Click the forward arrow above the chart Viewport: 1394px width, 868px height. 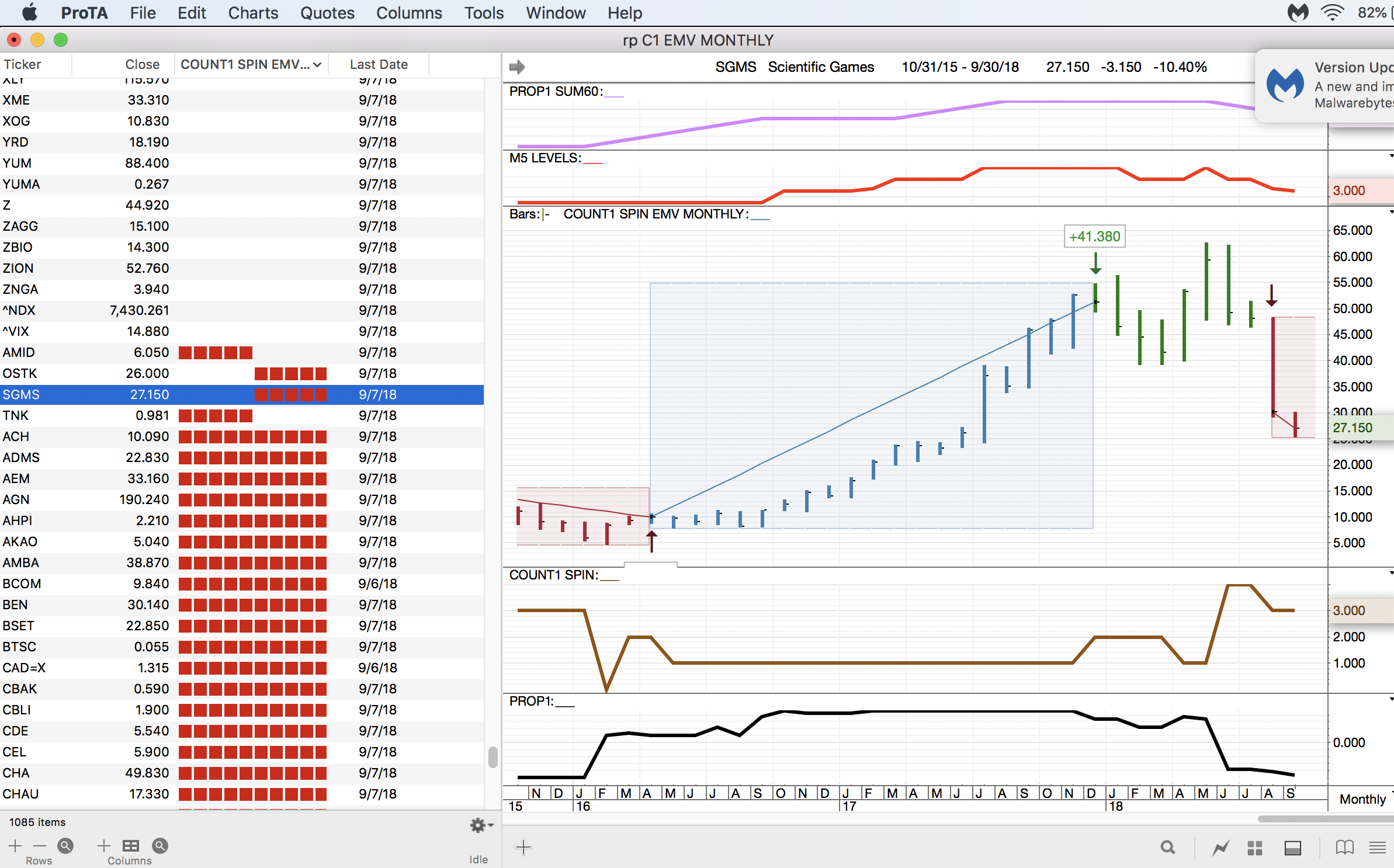click(516, 67)
